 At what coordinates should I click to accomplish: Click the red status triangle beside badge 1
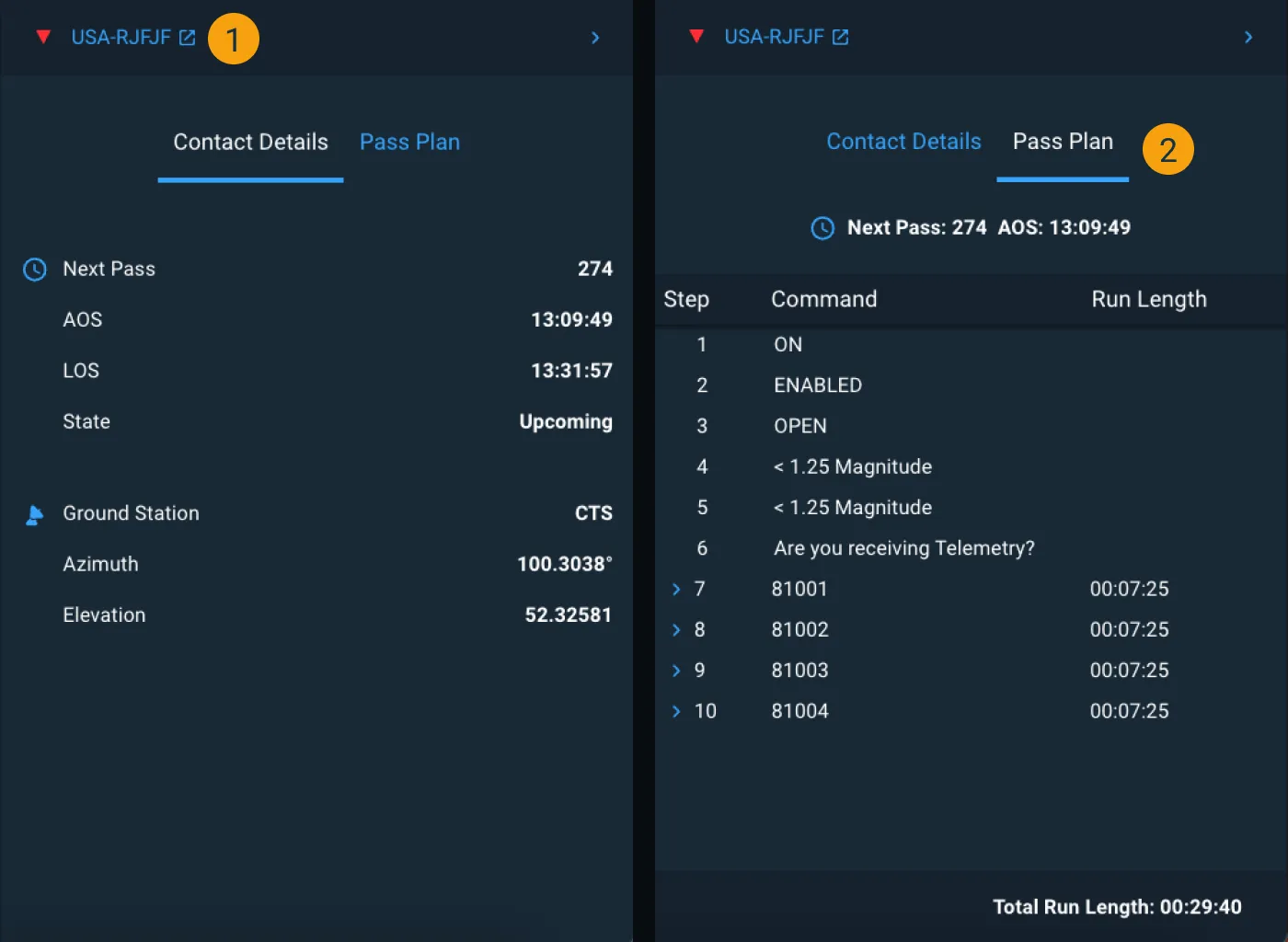tap(42, 37)
